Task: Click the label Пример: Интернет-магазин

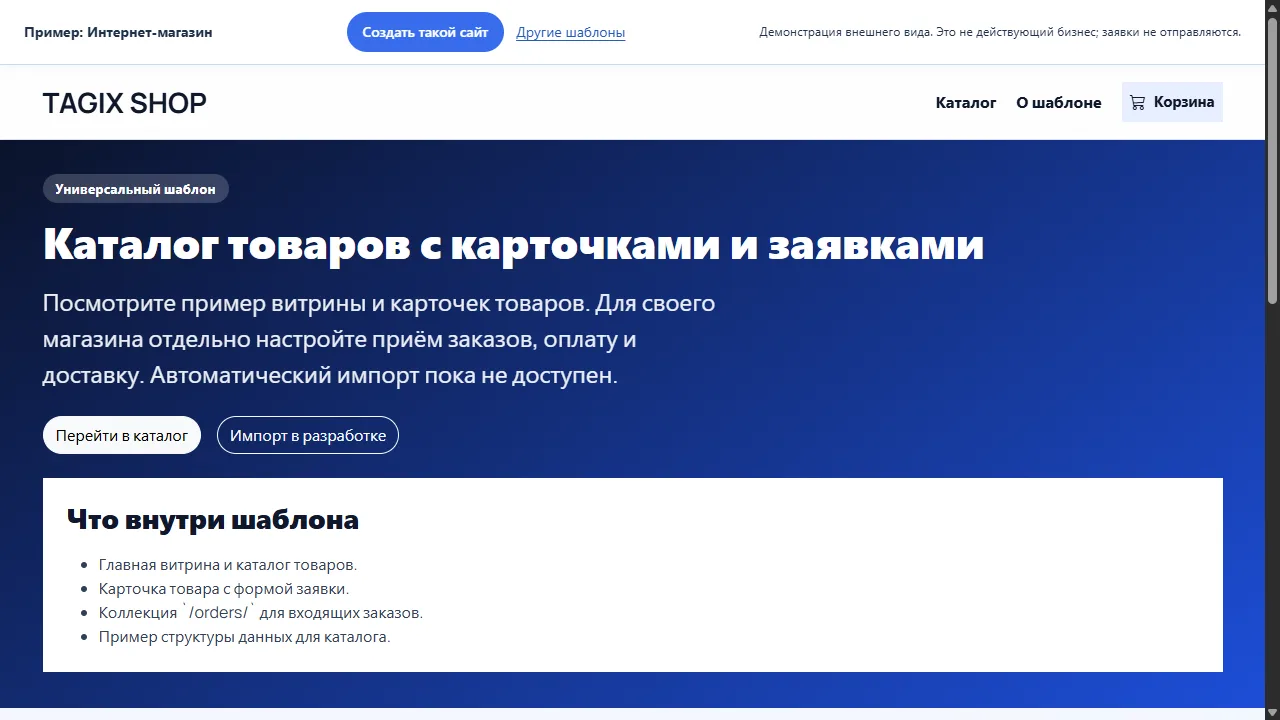Action: coord(118,32)
